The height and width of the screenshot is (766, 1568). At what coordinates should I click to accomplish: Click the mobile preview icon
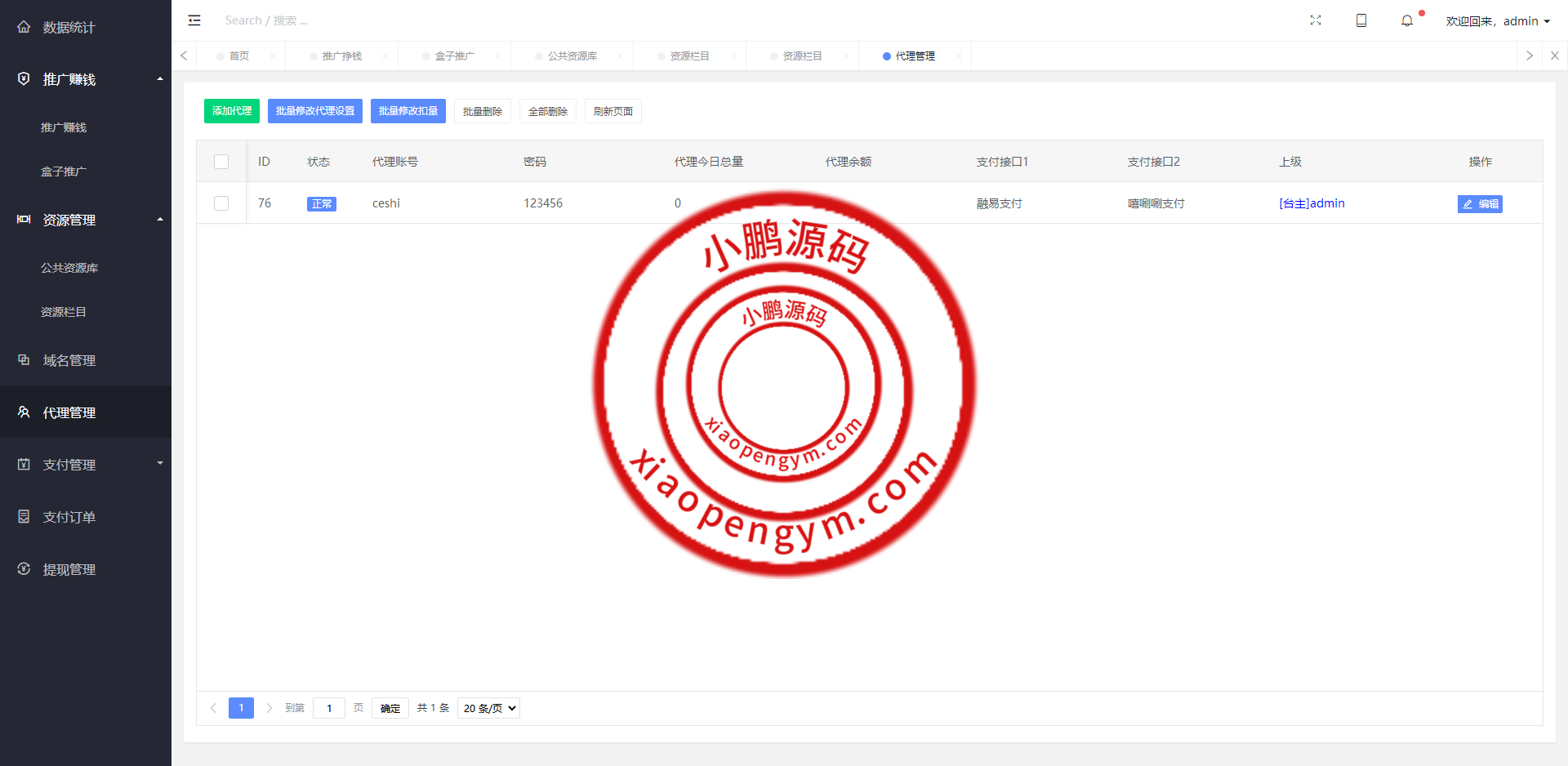[1361, 20]
